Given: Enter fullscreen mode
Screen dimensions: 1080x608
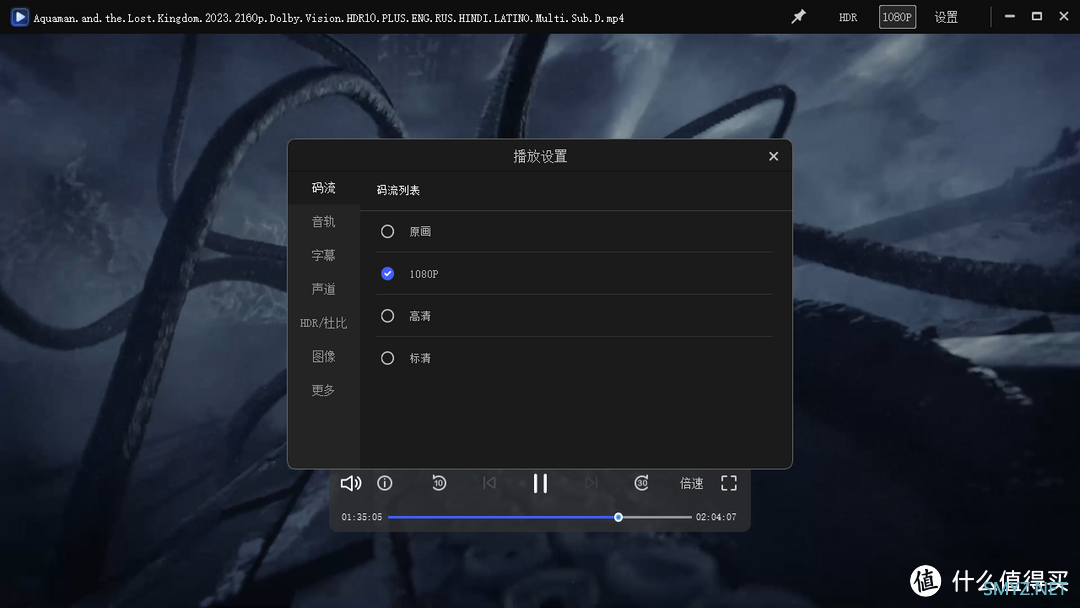Looking at the screenshot, I should (729, 483).
